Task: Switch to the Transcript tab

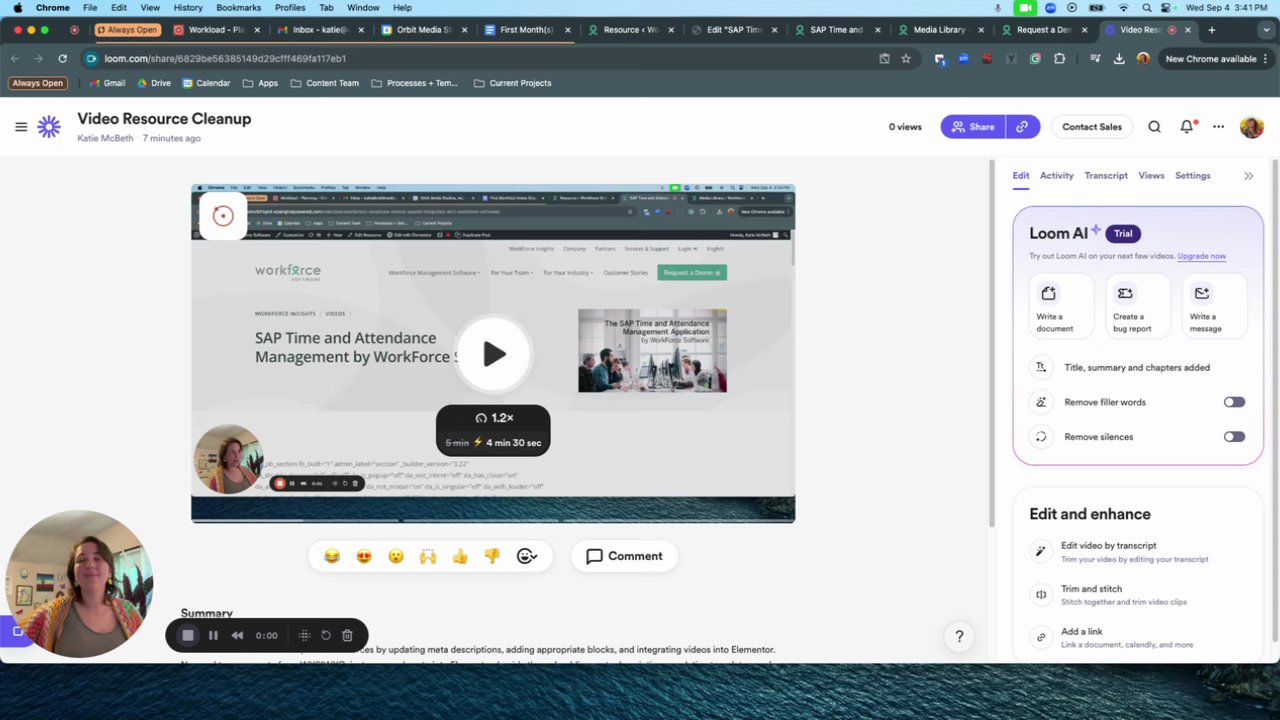Action: click(1106, 176)
